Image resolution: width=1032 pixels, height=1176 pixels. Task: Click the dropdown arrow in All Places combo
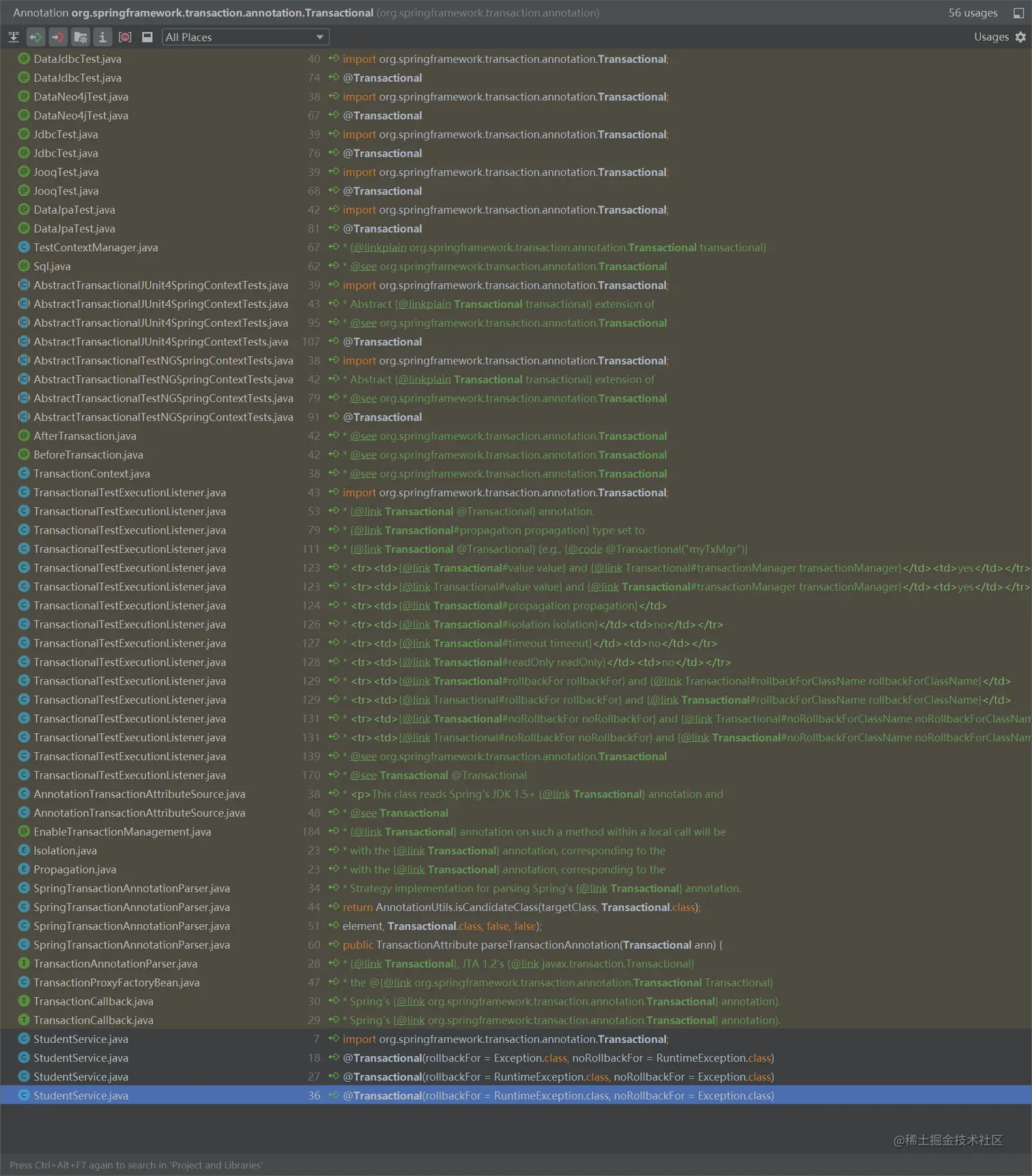319,37
